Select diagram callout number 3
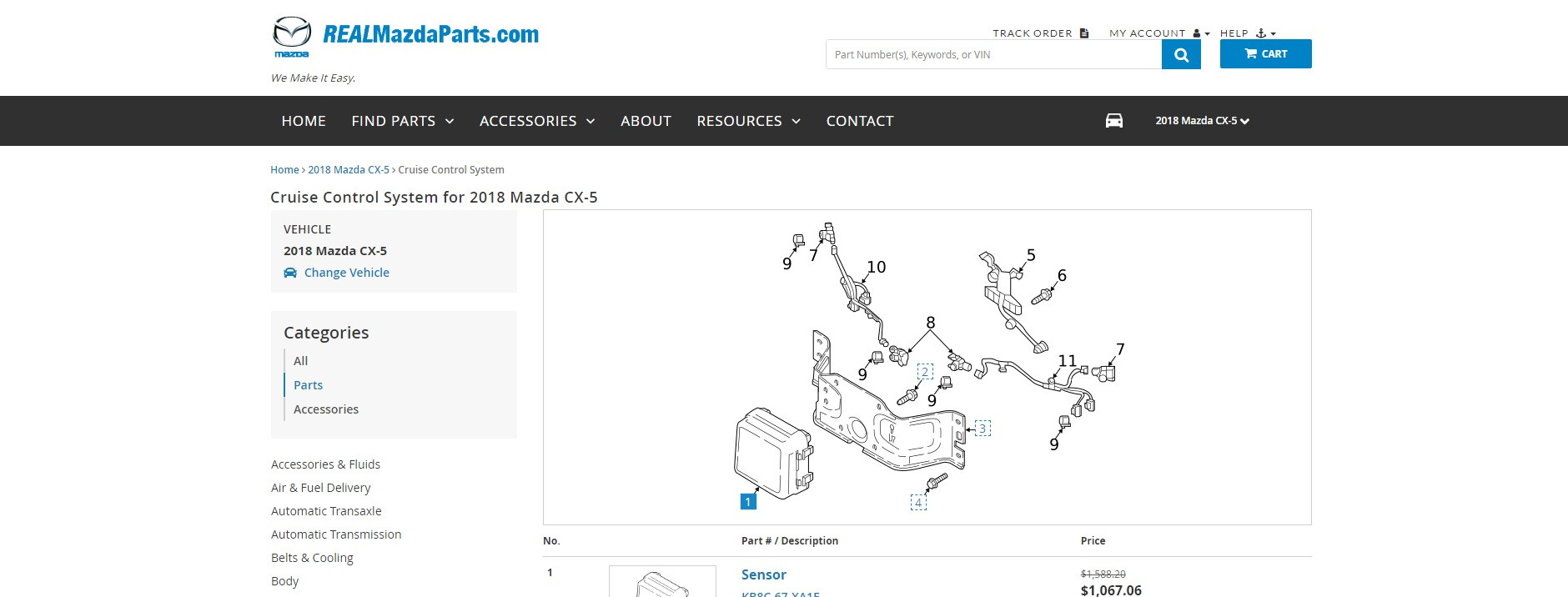The width and height of the screenshot is (1568, 597). coord(983,429)
